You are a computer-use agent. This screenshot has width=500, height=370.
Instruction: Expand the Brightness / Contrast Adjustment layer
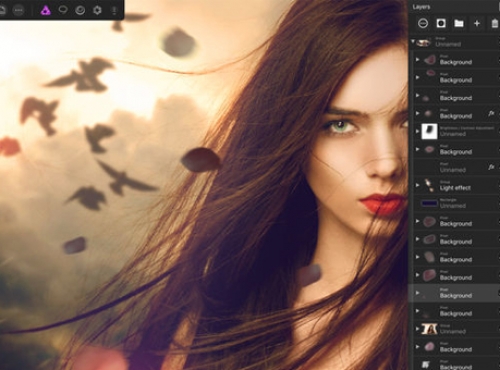coord(417,131)
